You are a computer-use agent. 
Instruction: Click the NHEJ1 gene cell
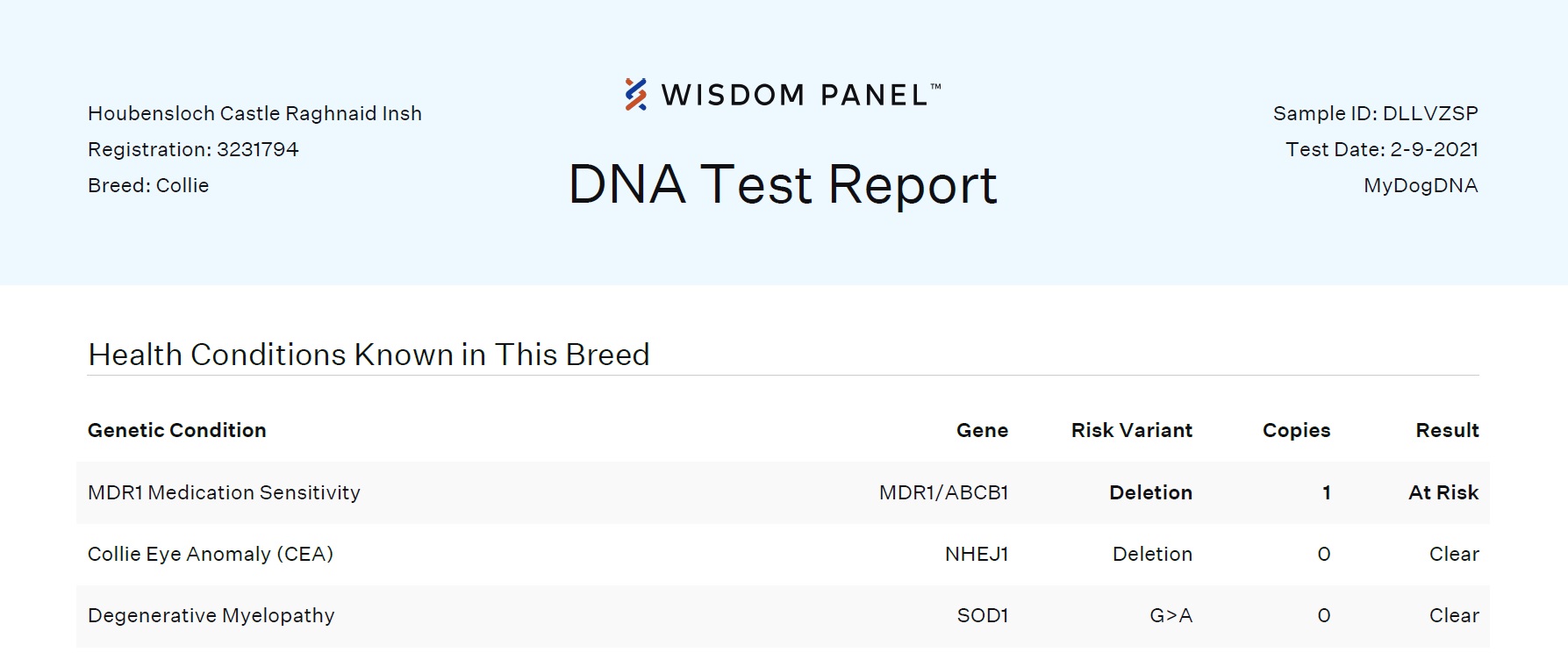point(977,554)
